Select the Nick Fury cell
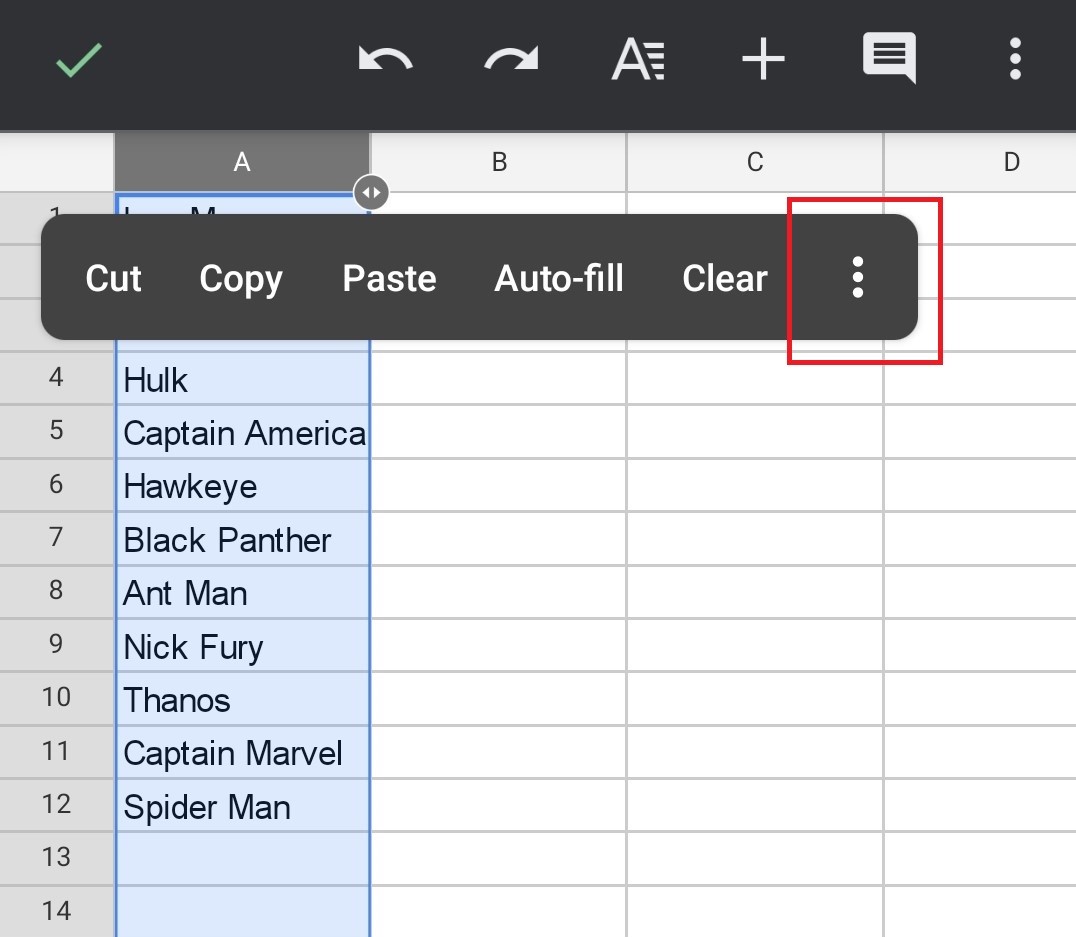This screenshot has width=1076, height=937. [243, 646]
